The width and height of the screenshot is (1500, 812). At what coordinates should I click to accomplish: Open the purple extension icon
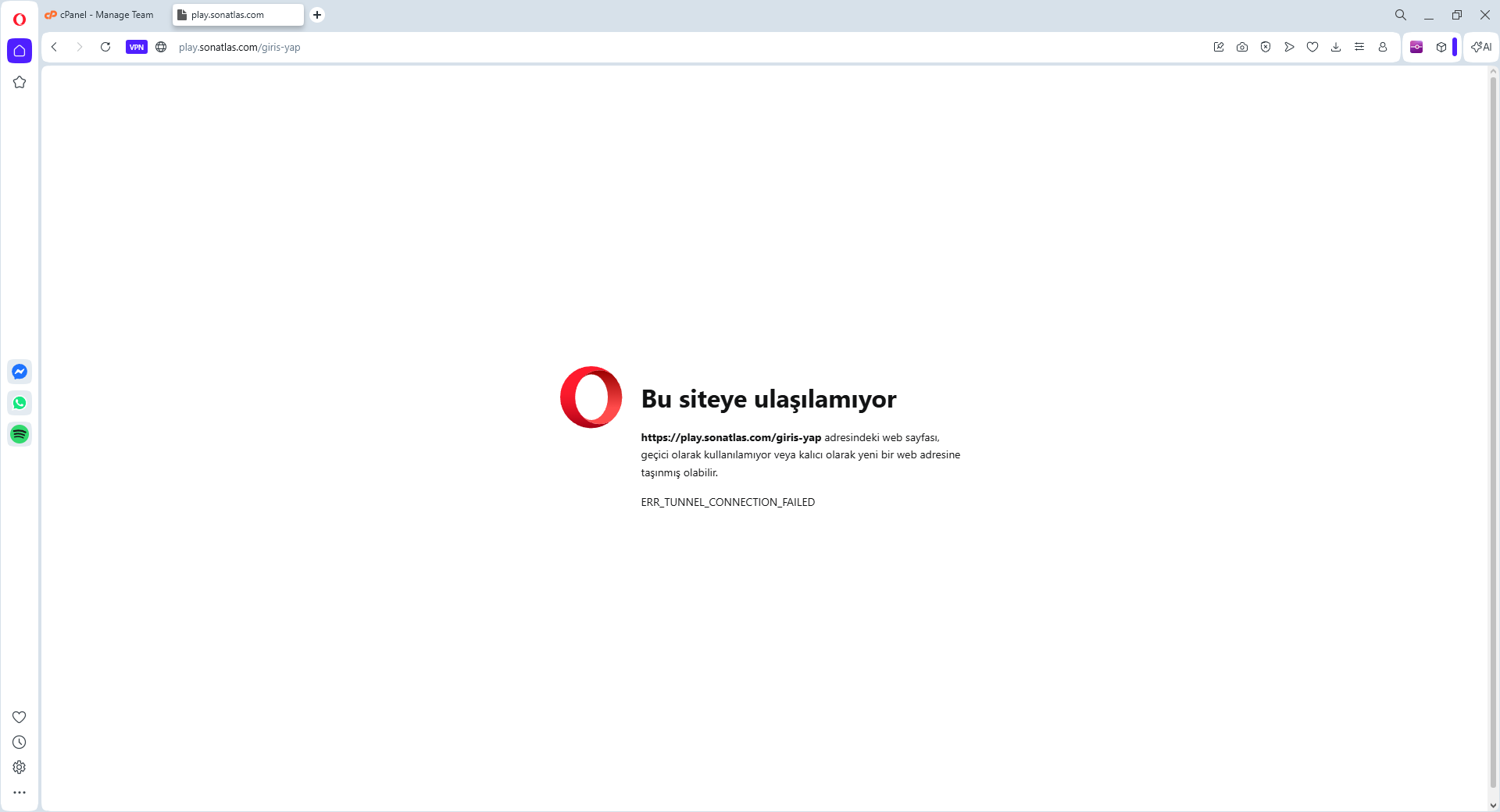point(1416,47)
